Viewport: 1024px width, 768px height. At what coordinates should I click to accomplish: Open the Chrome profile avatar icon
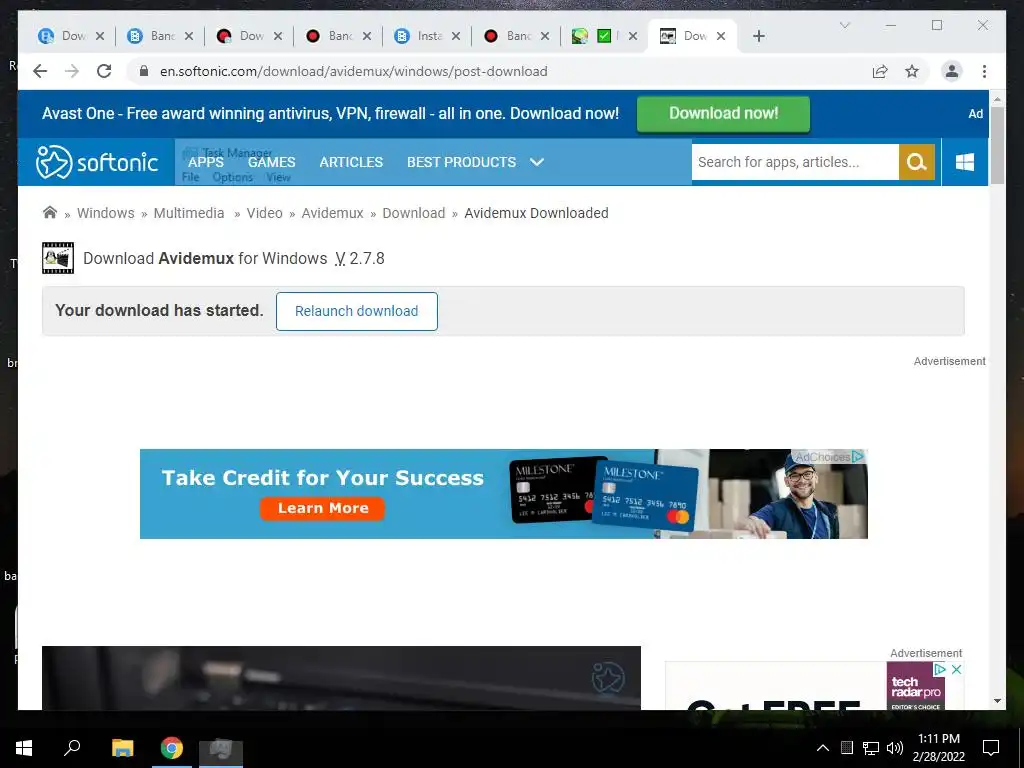pos(952,71)
